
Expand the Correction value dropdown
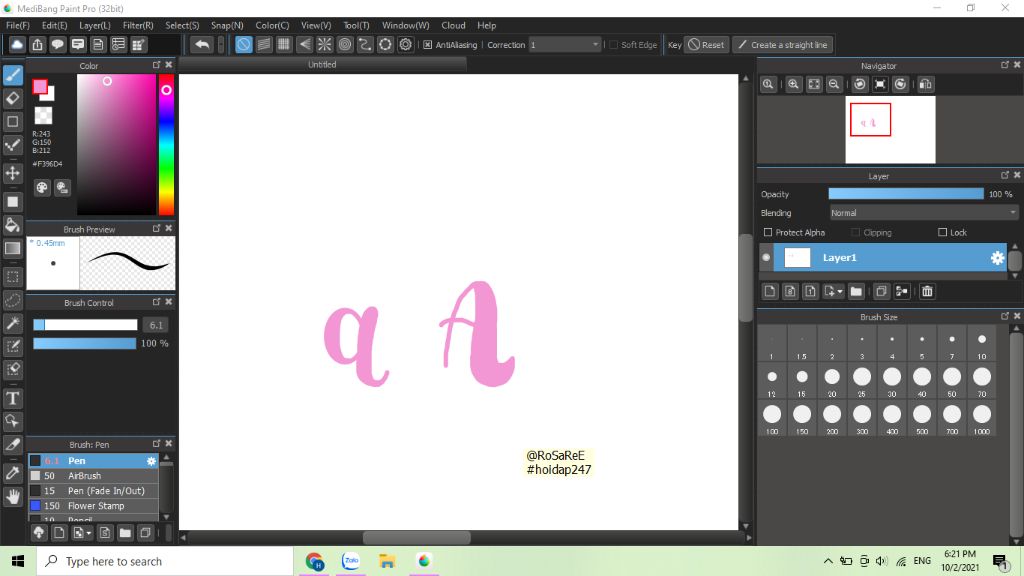596,45
